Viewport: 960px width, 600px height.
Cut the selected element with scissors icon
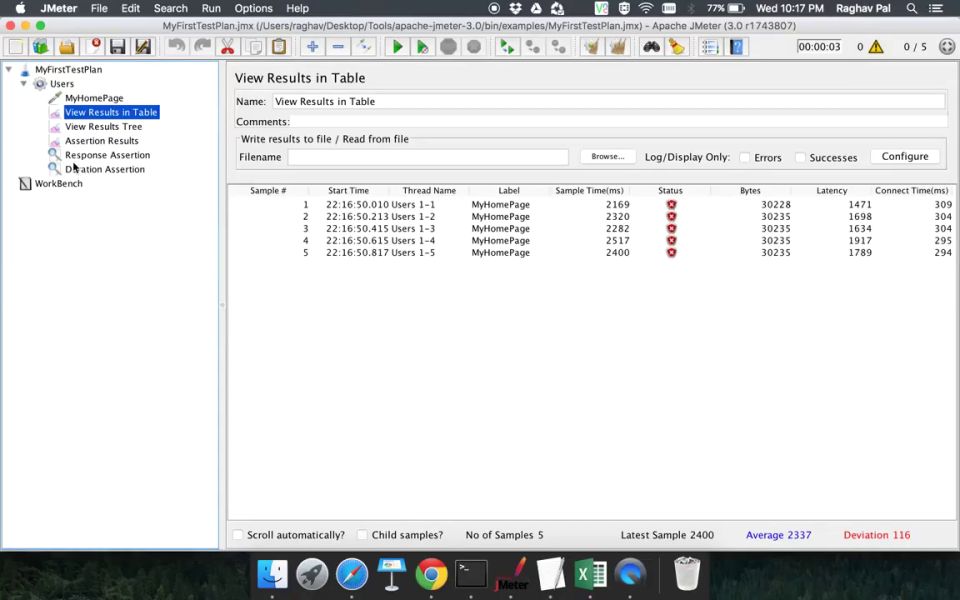[x=228, y=47]
